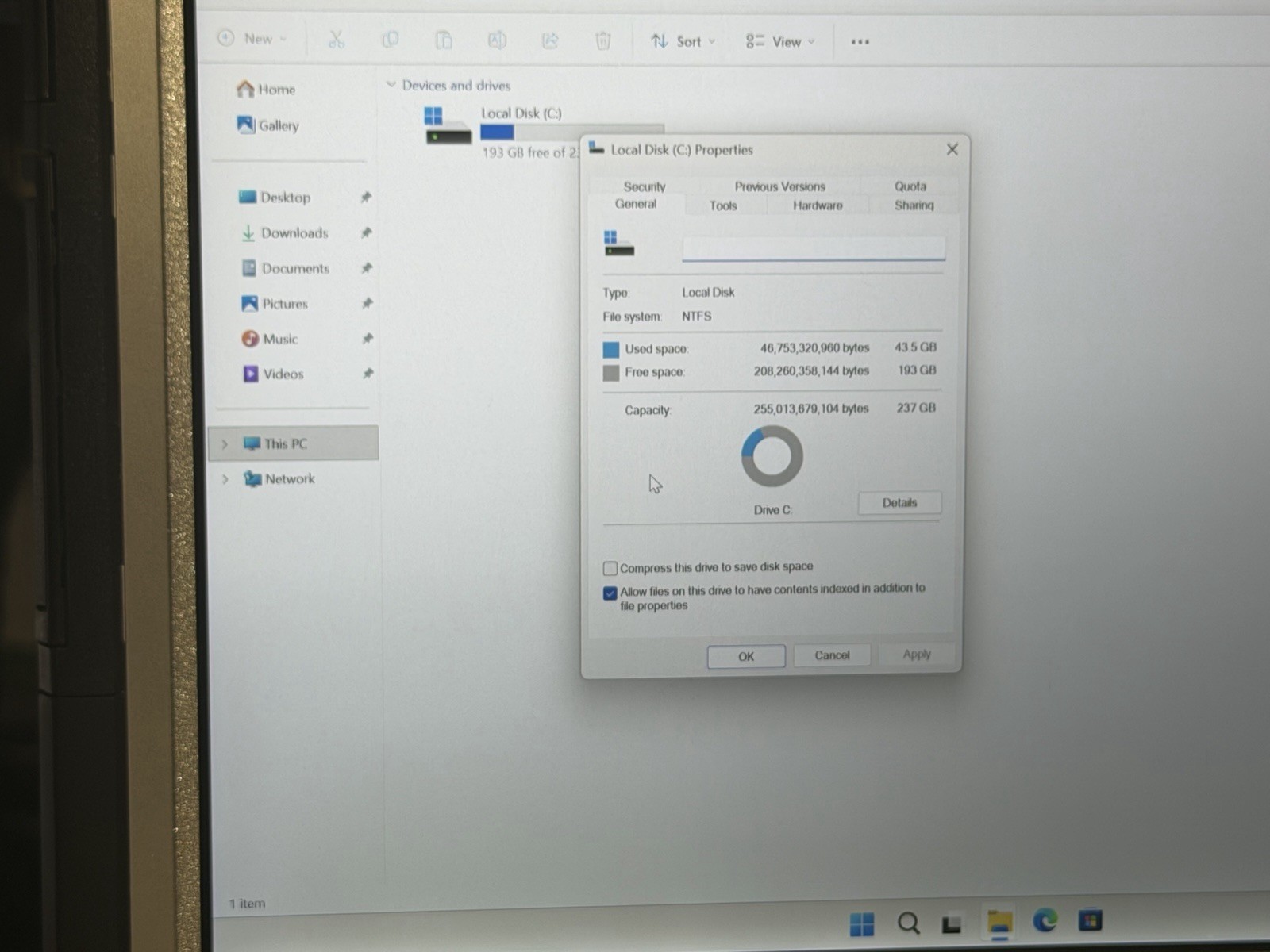Viewport: 1270px width, 952px height.
Task: Click the Windows Start button
Action: pos(861,923)
